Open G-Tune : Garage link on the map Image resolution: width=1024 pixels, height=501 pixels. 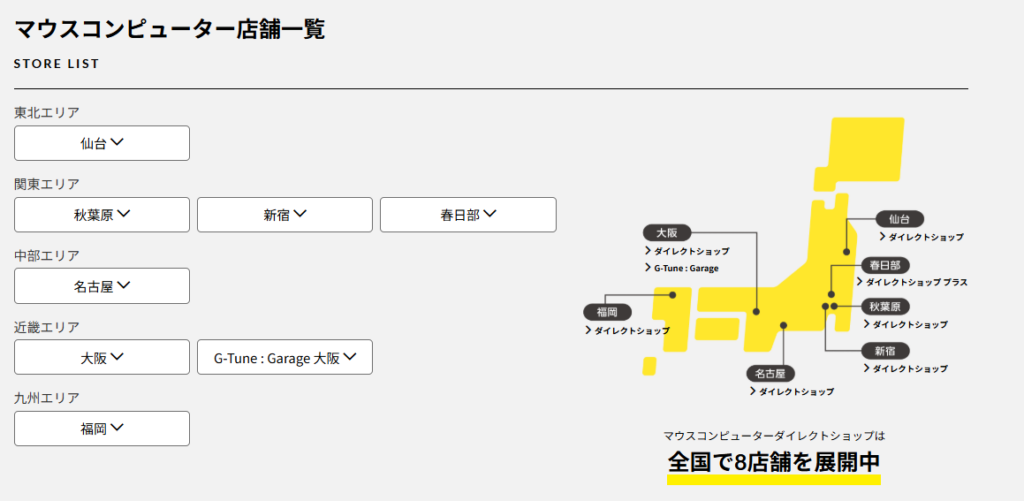coord(681,268)
